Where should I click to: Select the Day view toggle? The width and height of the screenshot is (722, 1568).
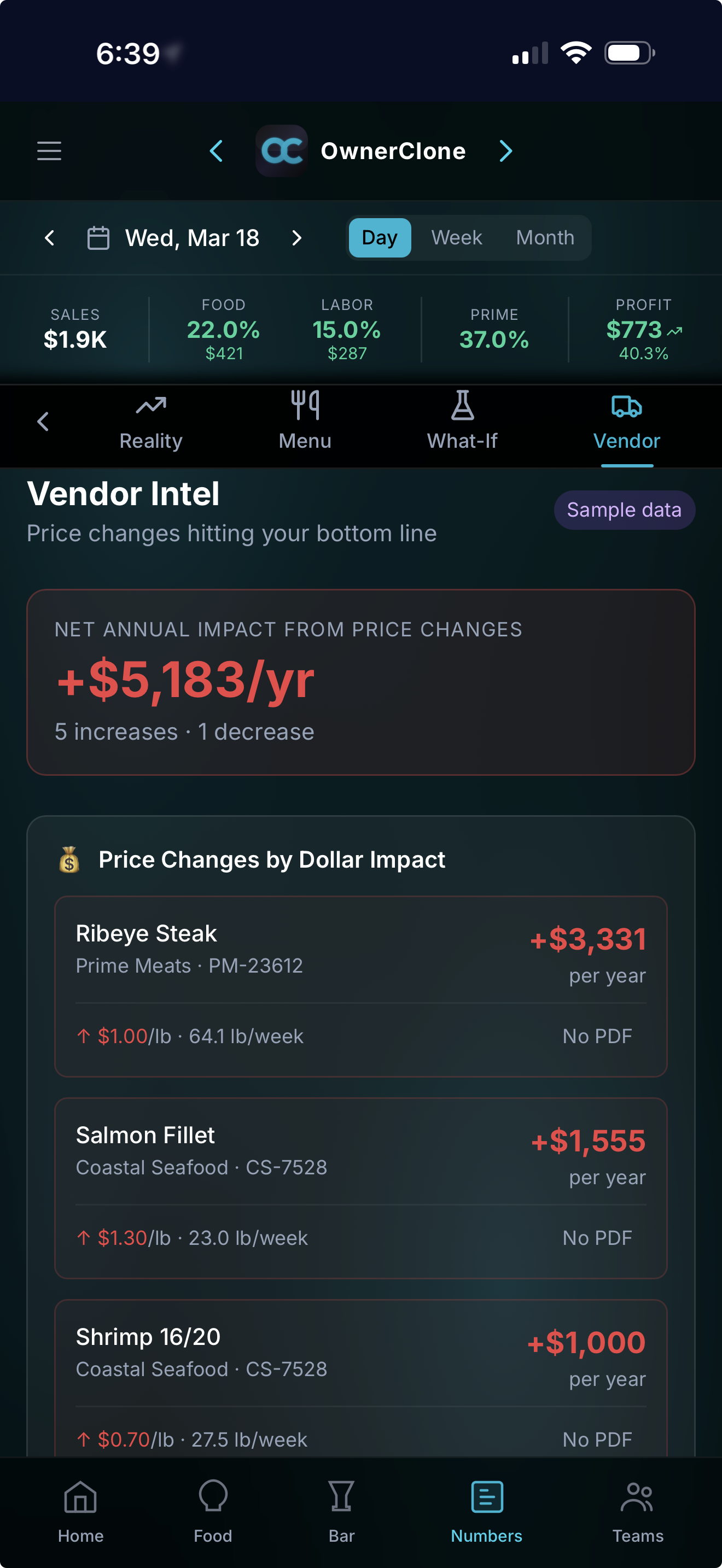pos(379,238)
